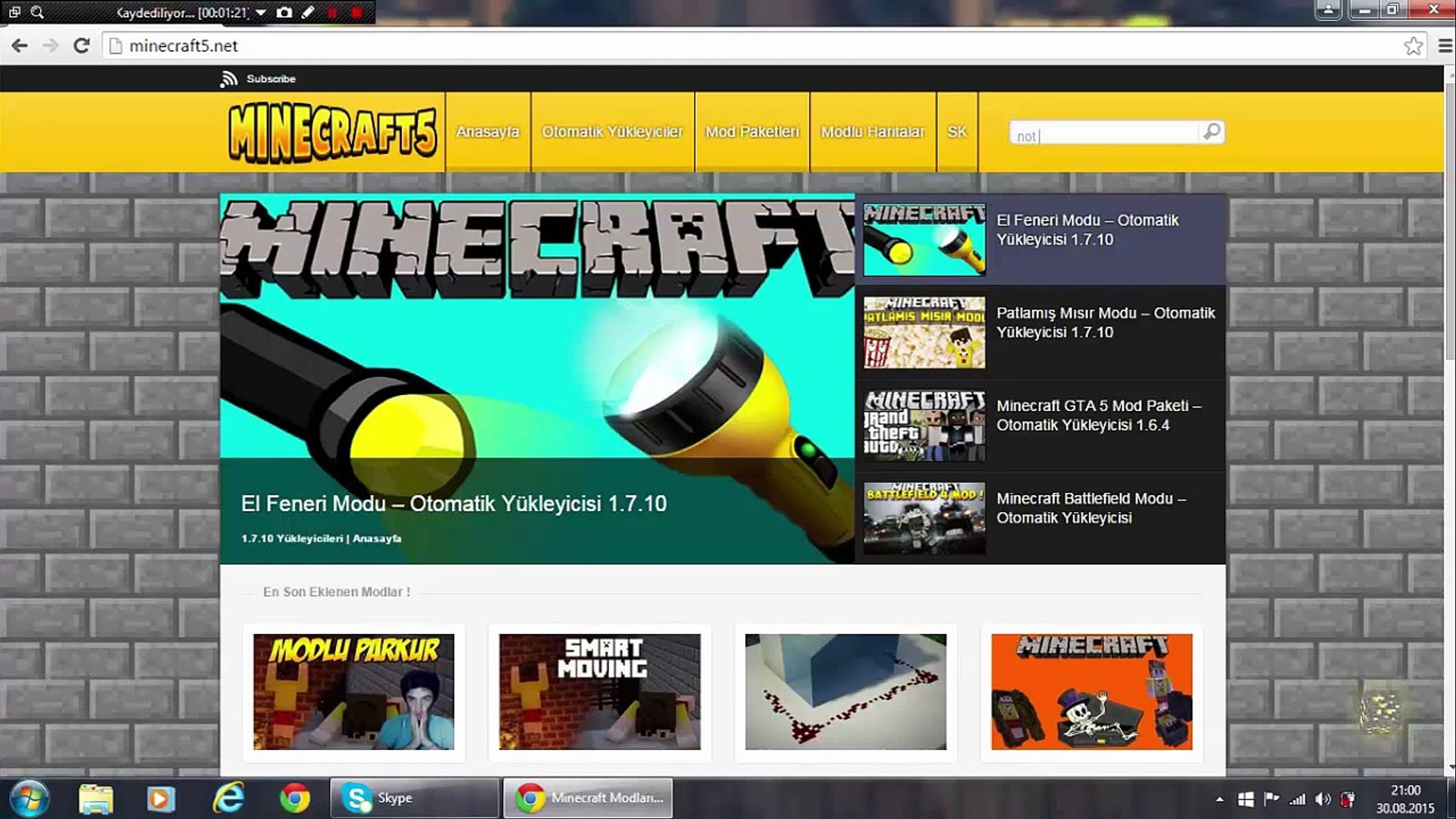Open the Modlu Parkur thumbnail
Viewport: 1456px width, 819px height.
pos(353,692)
